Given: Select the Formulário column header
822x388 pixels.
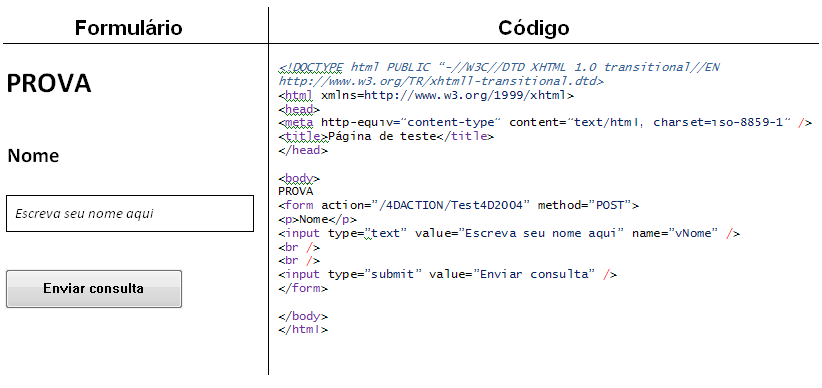Looking at the screenshot, I should [128, 27].
